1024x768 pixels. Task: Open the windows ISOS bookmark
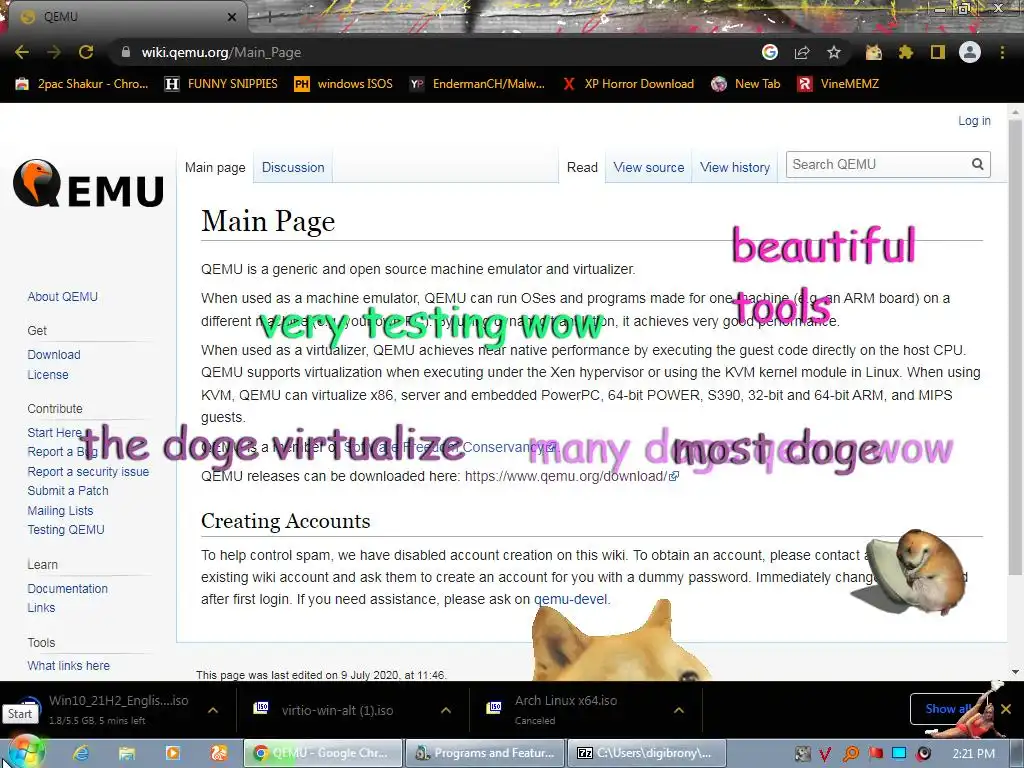344,84
